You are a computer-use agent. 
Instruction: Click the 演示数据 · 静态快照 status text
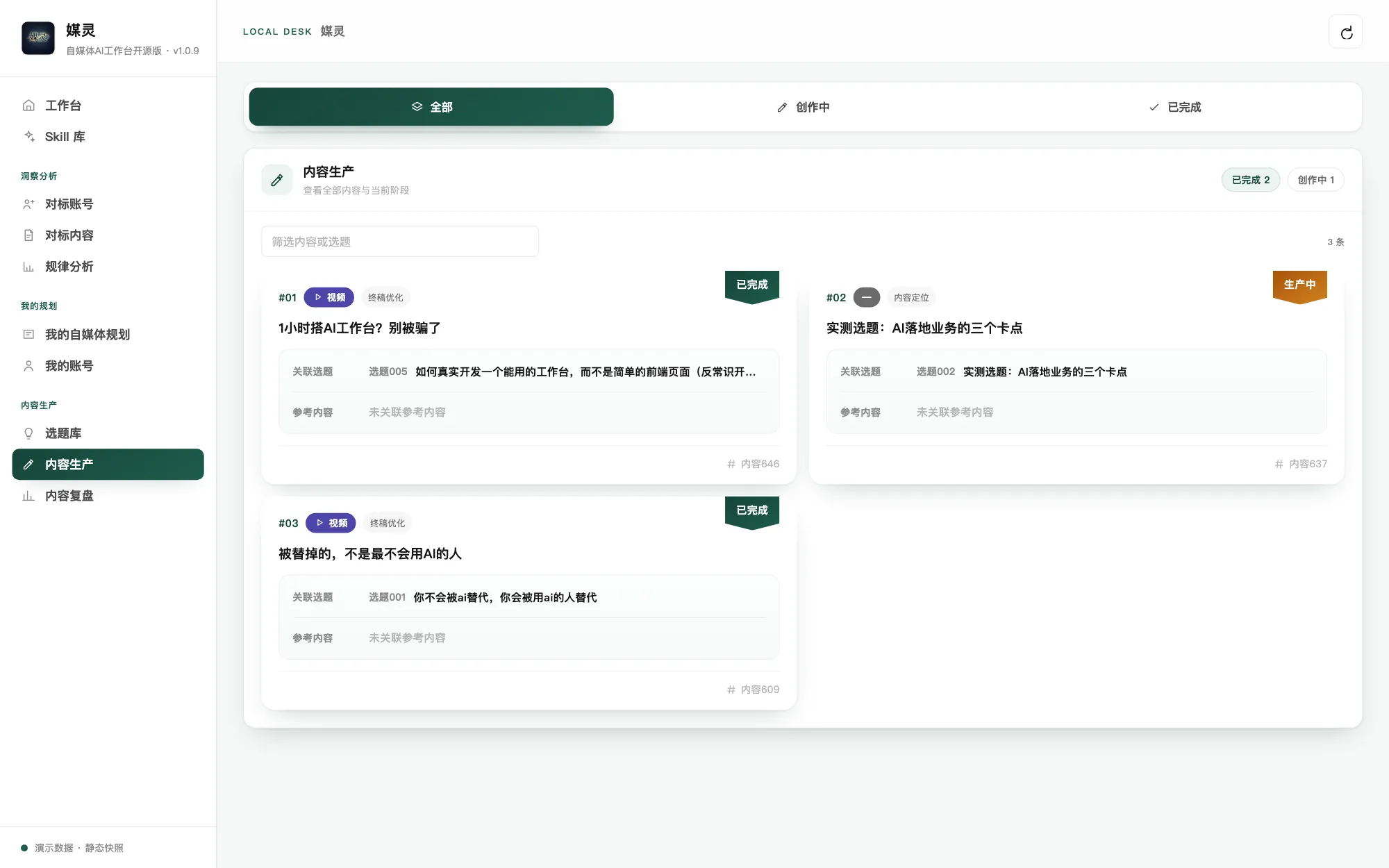pyautogui.click(x=79, y=848)
